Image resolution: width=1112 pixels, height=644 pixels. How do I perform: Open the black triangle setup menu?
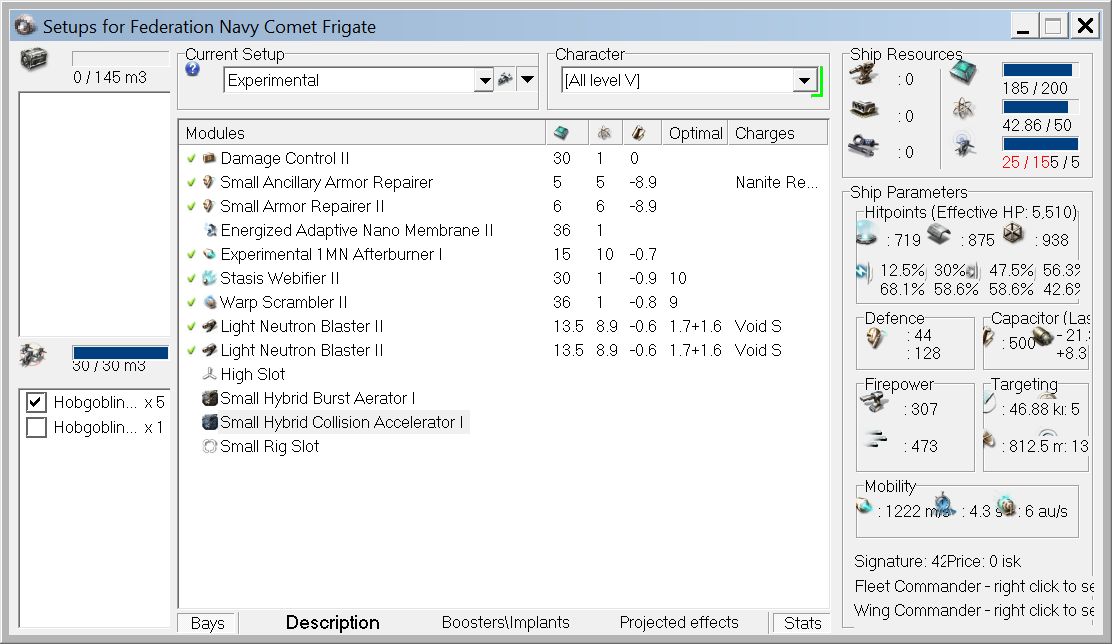[x=527, y=79]
